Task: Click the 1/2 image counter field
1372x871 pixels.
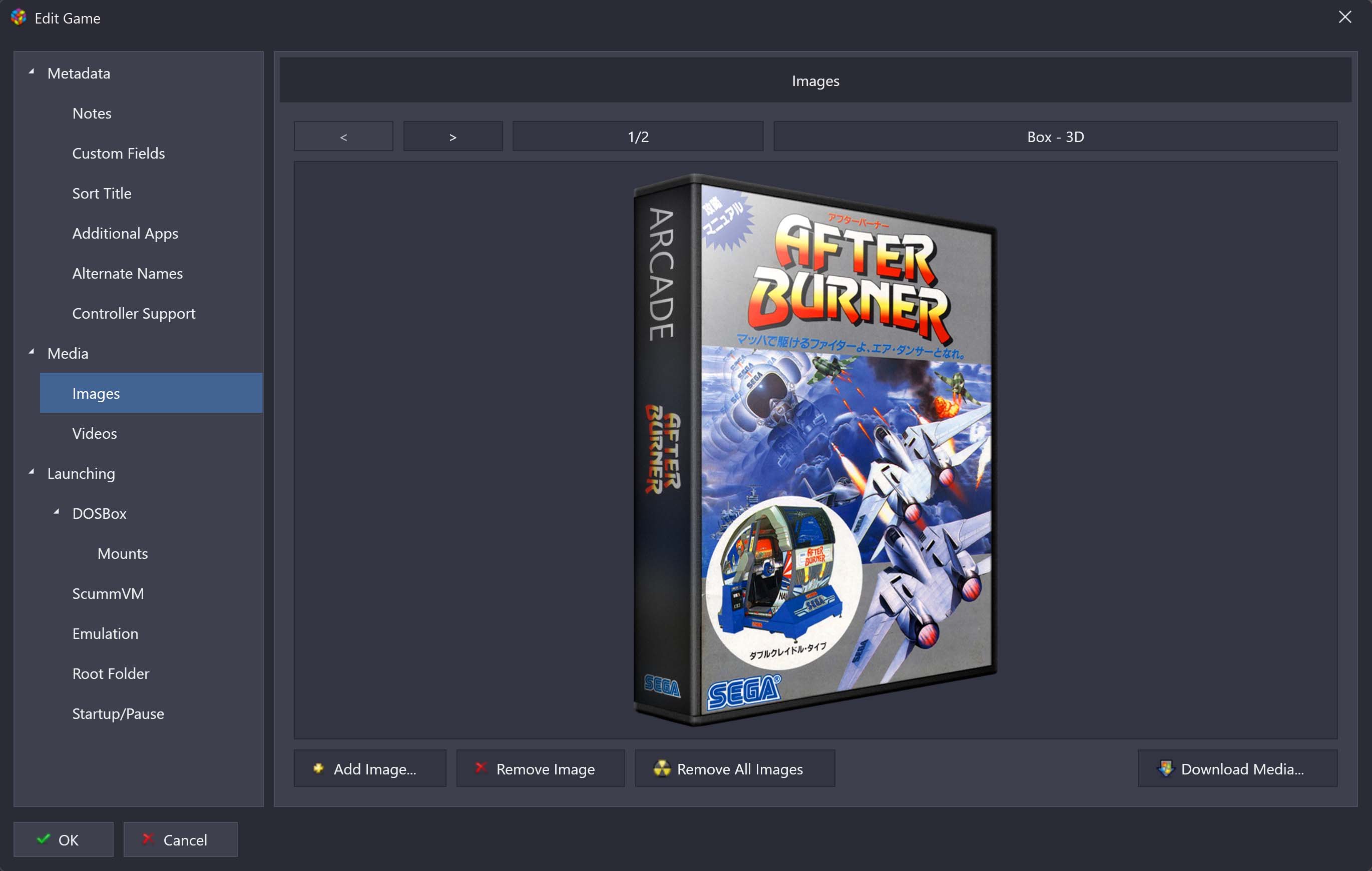Action: pos(638,137)
